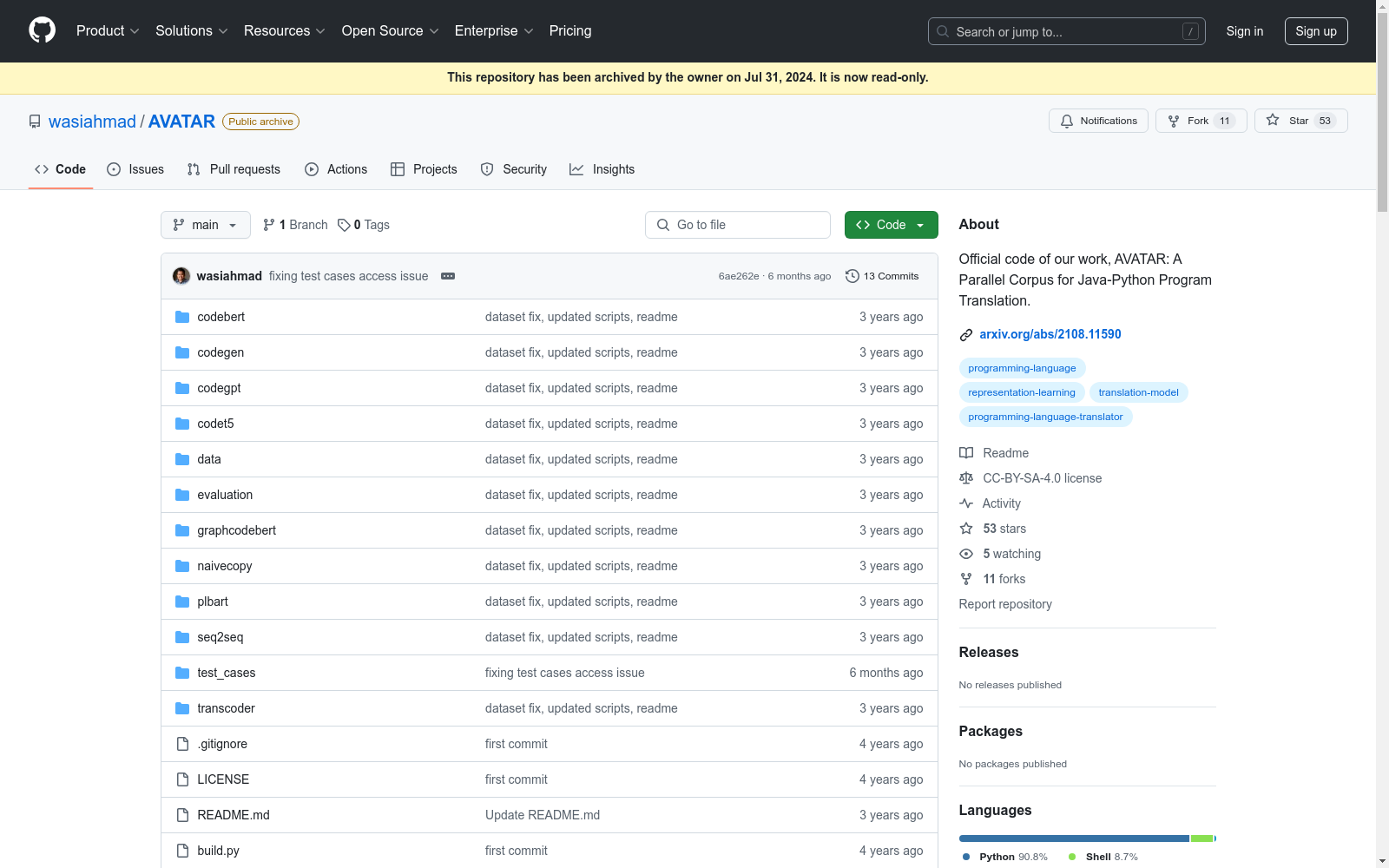Click the representation-learning topic tag

tap(1022, 392)
